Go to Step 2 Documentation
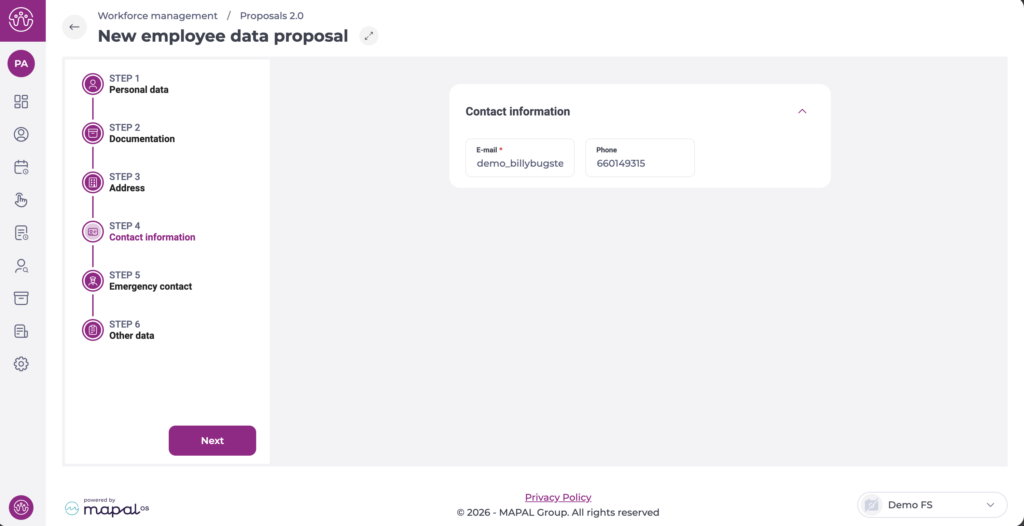1024x526 pixels. coord(141,133)
